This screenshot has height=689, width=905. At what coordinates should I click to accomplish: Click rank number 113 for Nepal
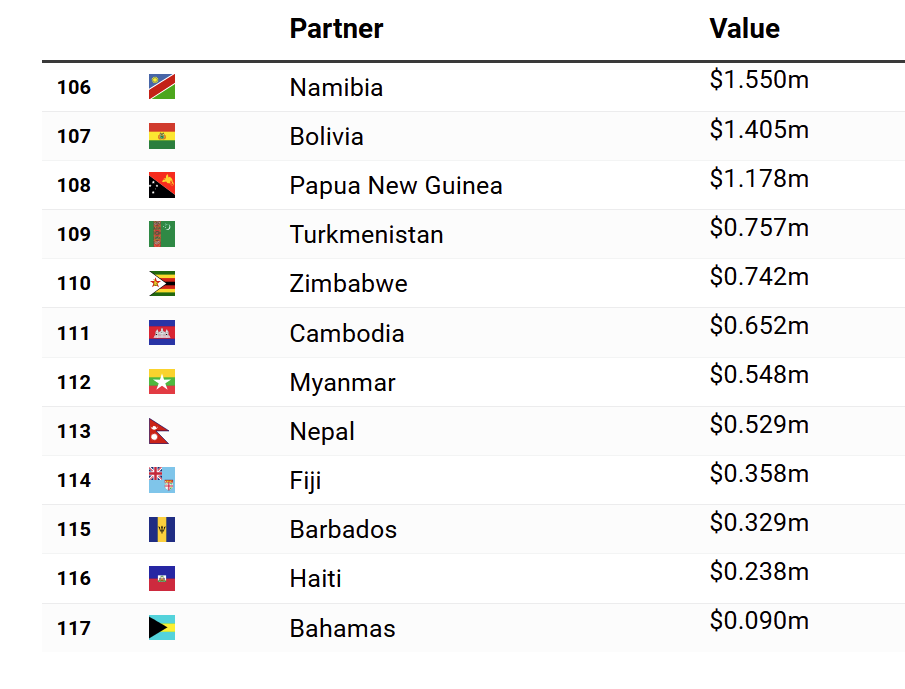74,431
